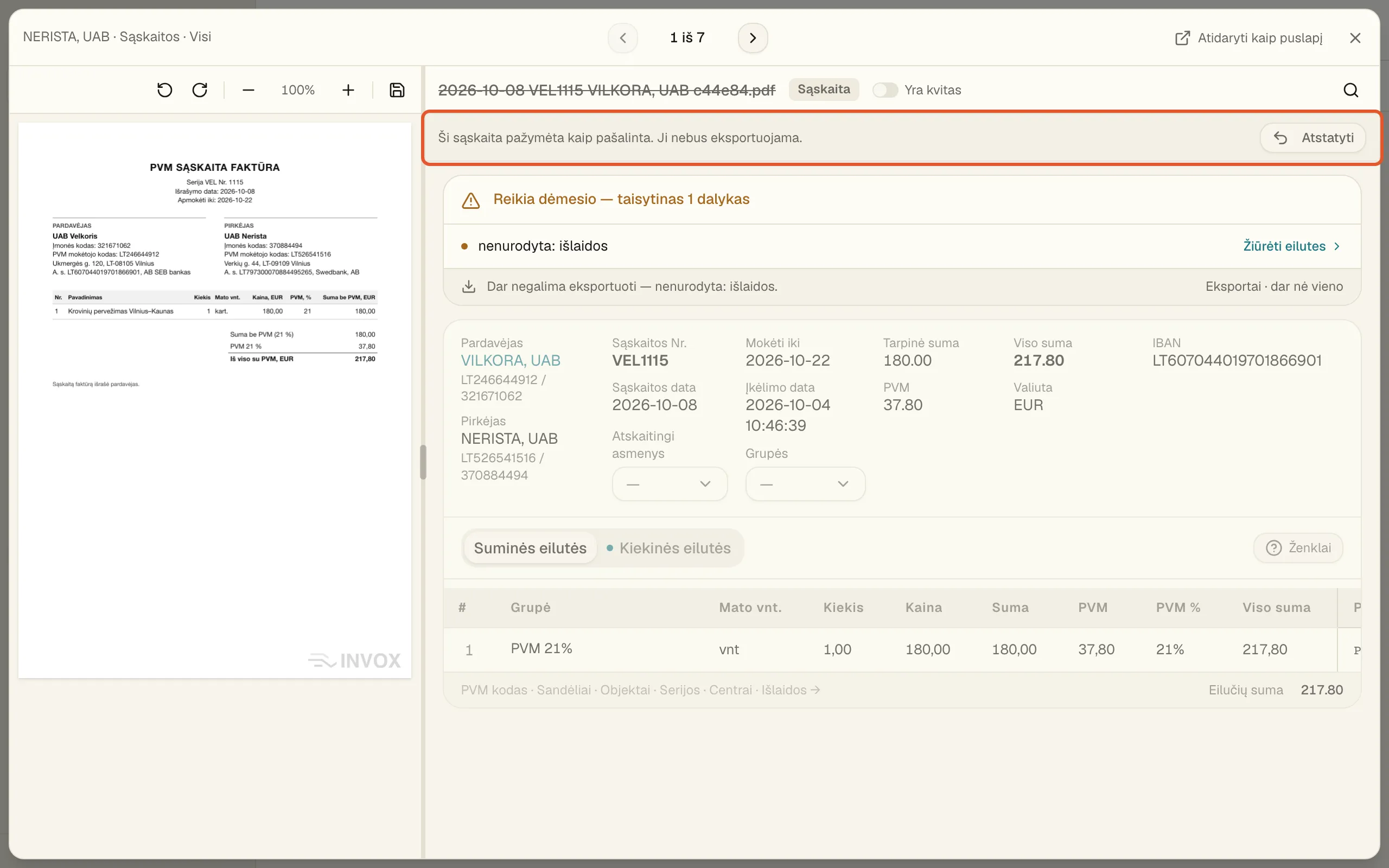Zoom in the PDF preview
1389x868 pixels.
coord(348,90)
